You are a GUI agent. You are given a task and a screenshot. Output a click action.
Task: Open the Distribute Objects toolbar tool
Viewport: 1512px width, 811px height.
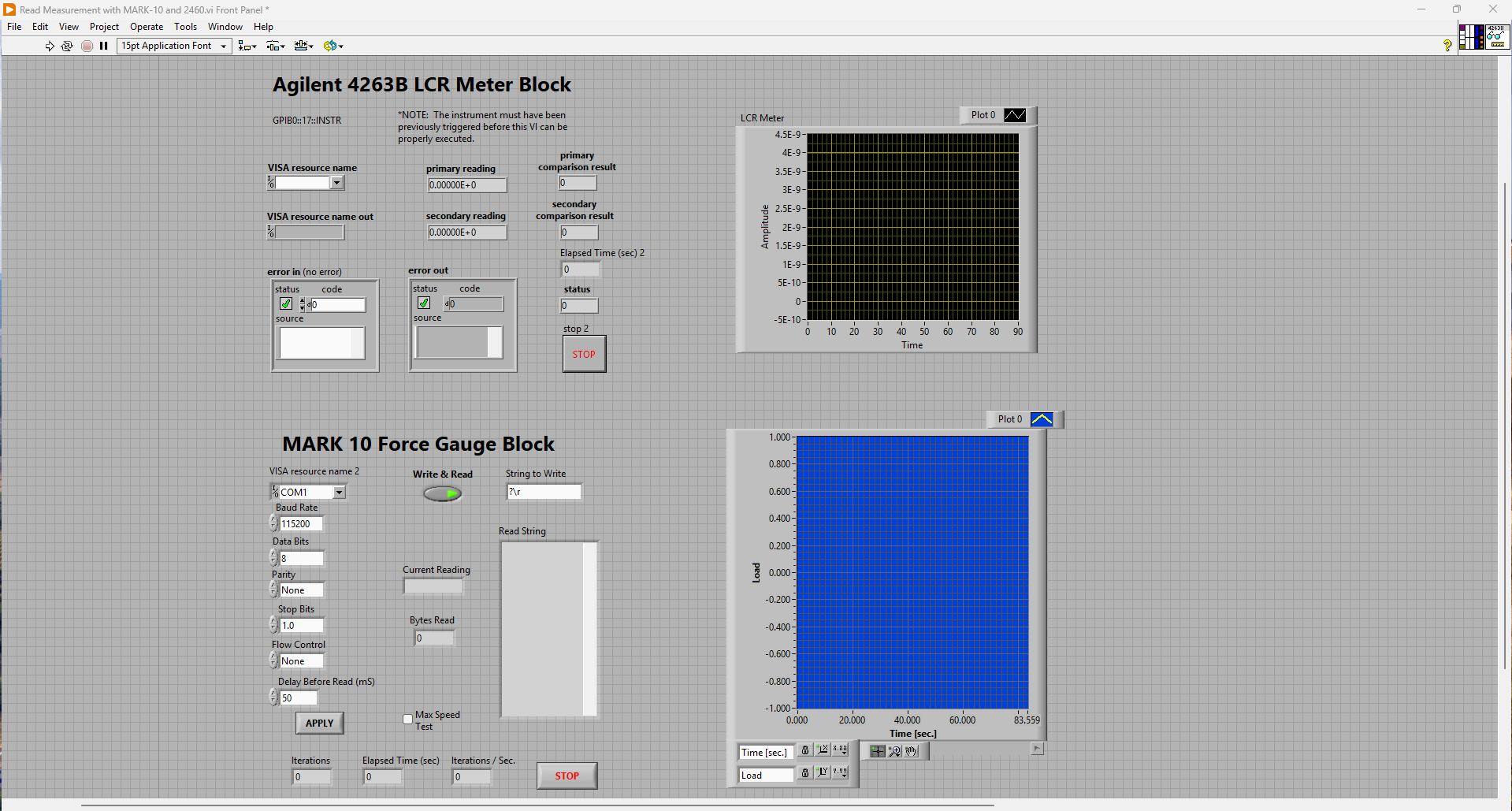(275, 46)
